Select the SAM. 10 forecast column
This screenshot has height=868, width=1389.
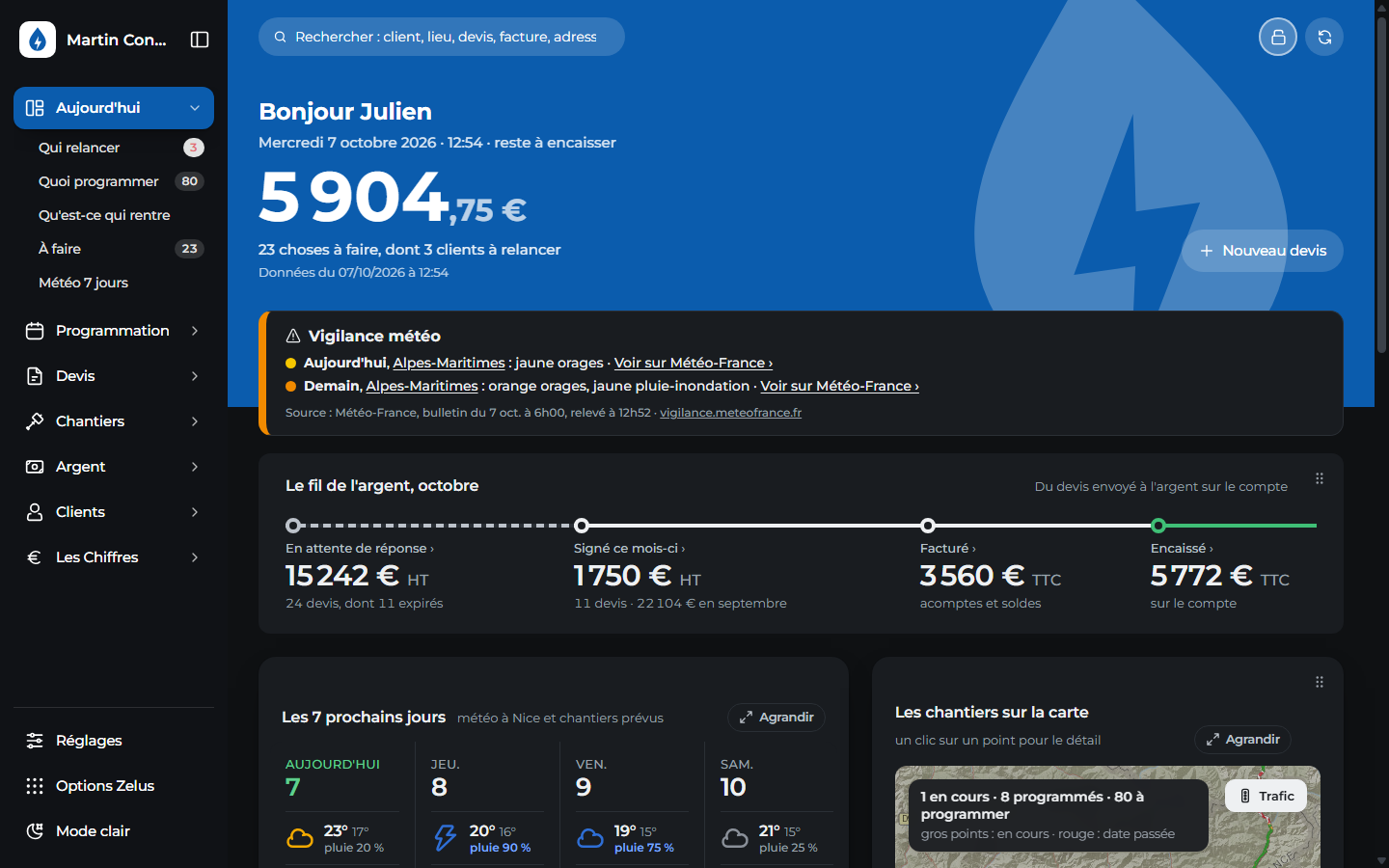point(776,805)
